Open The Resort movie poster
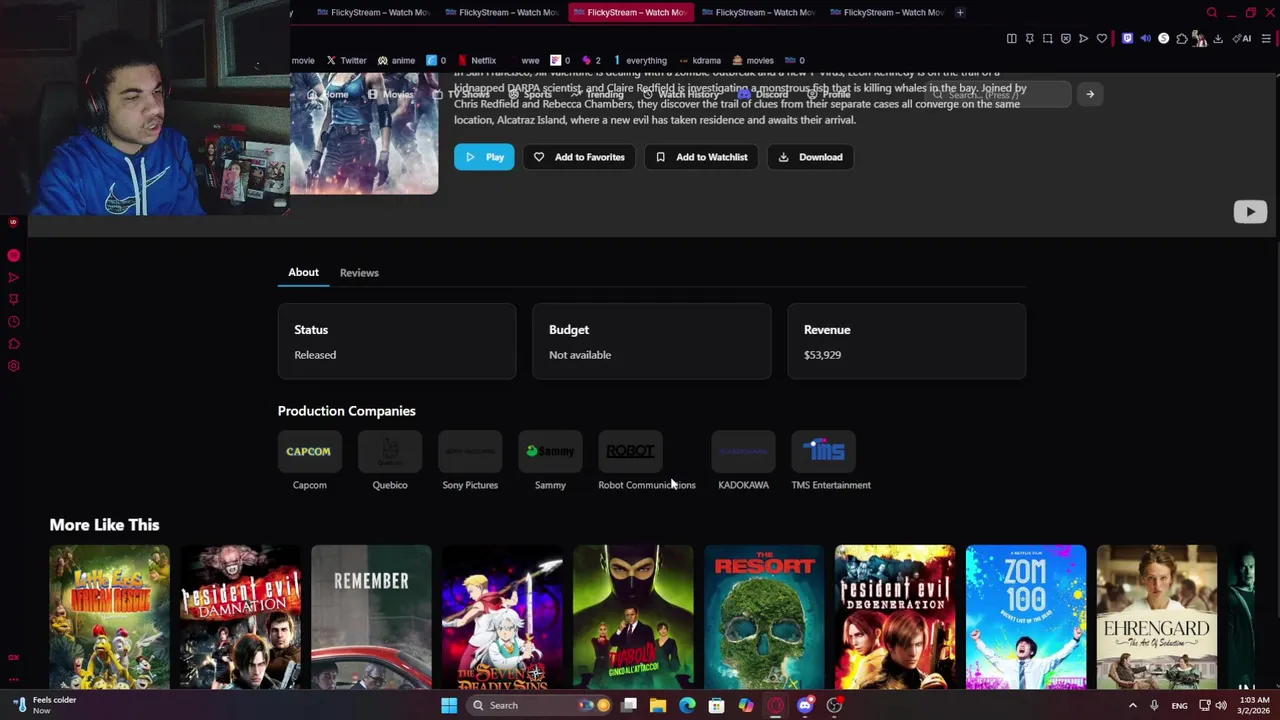Viewport: 1280px width, 720px height. (x=764, y=617)
